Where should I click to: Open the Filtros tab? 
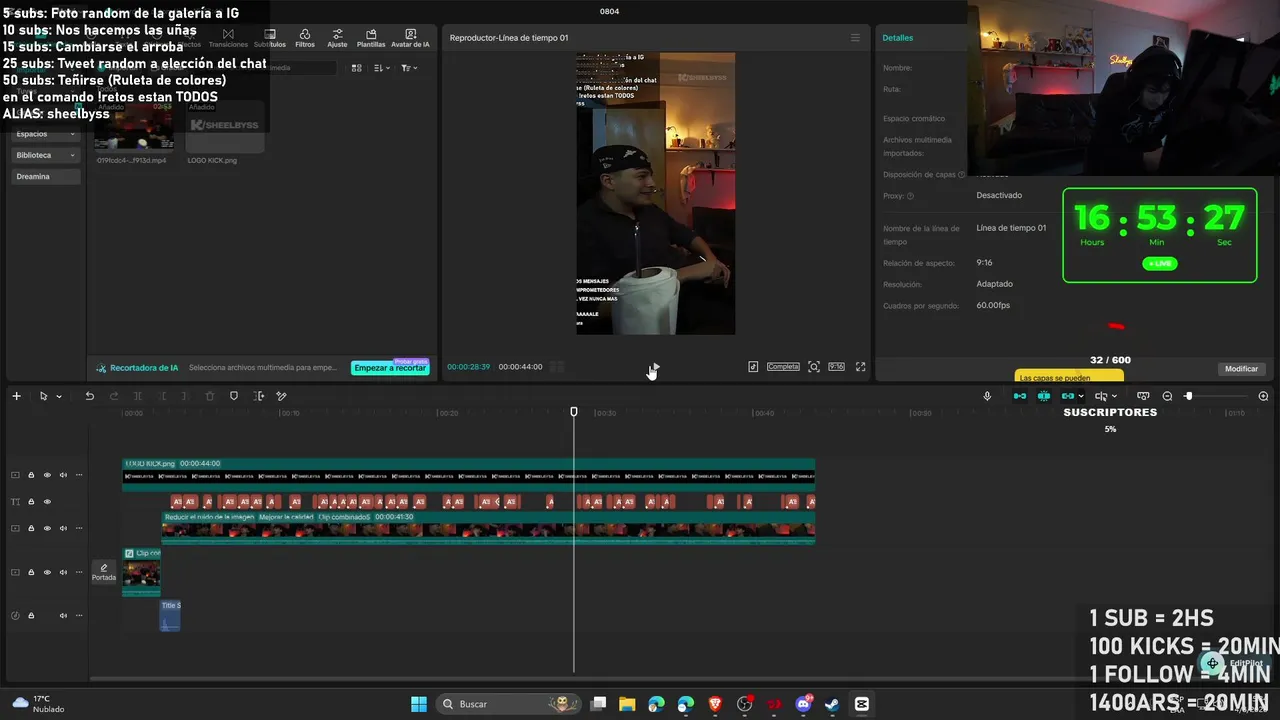[x=305, y=38]
